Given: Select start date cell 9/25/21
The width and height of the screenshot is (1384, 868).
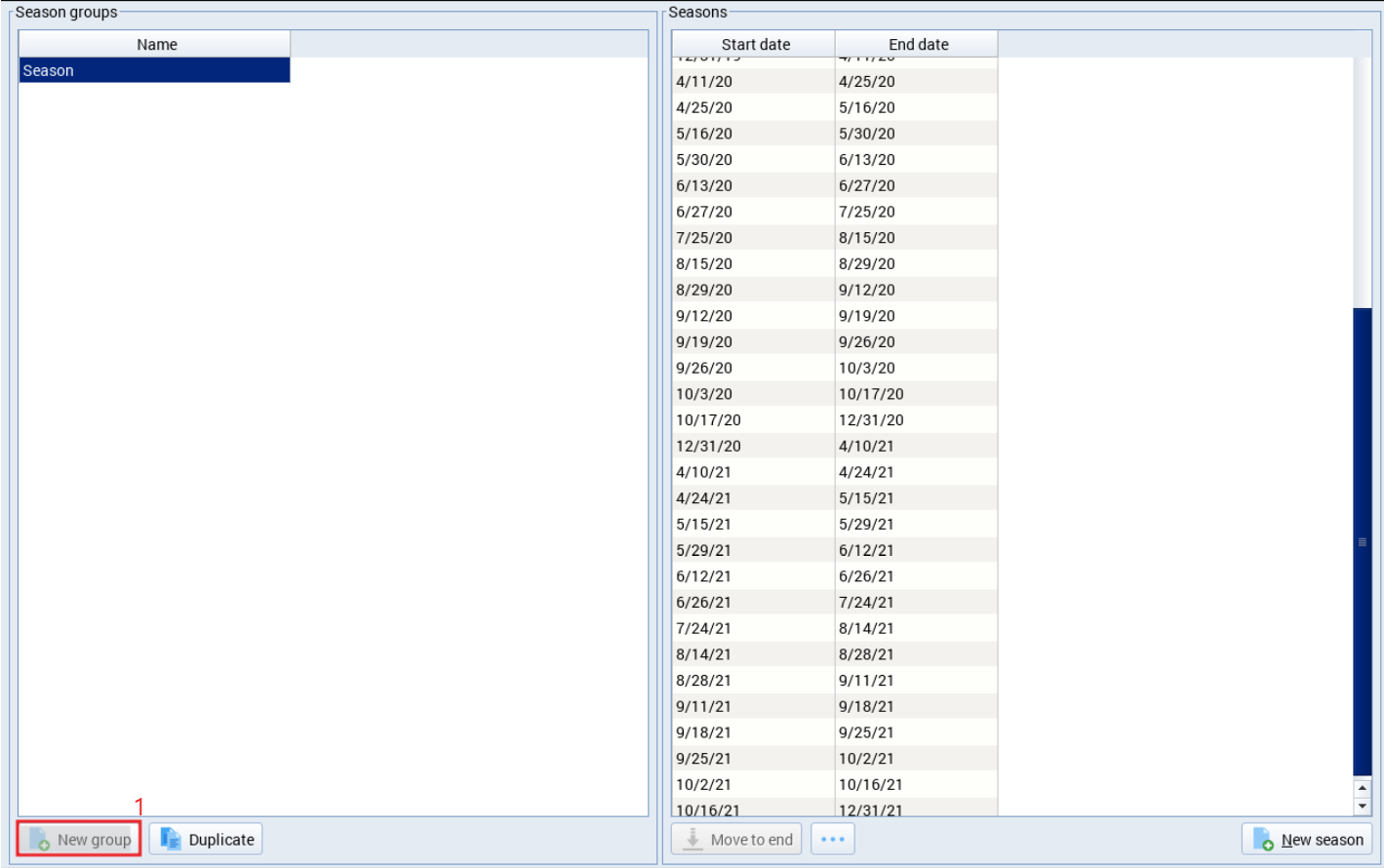Looking at the screenshot, I should [x=753, y=758].
